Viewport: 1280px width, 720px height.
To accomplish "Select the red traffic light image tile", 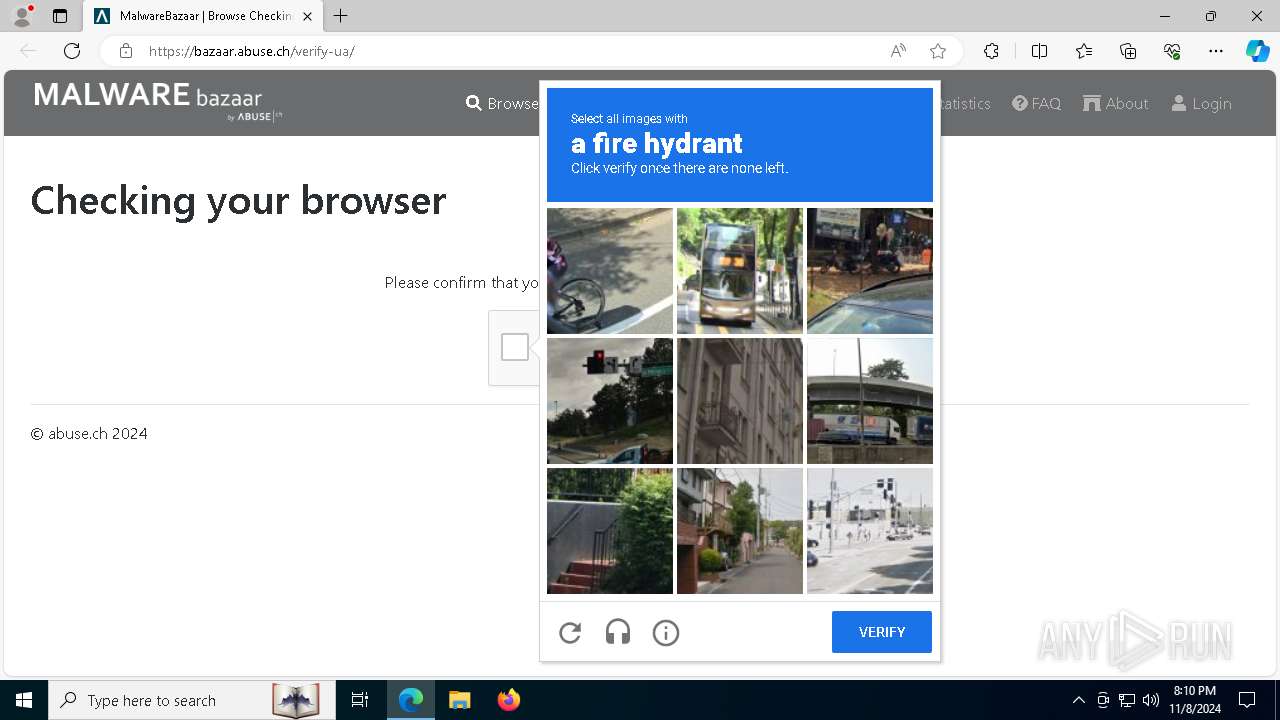I will pyautogui.click(x=610, y=401).
